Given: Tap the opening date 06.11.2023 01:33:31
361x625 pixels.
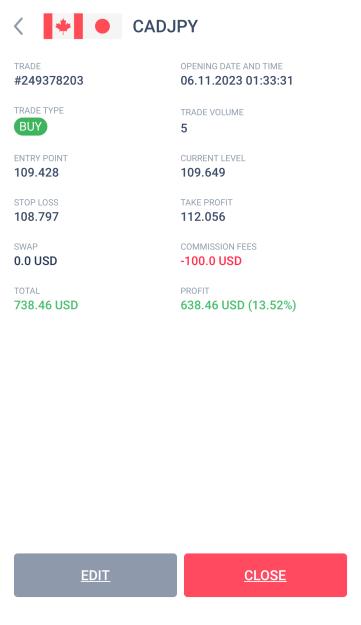Looking at the screenshot, I should tap(237, 81).
